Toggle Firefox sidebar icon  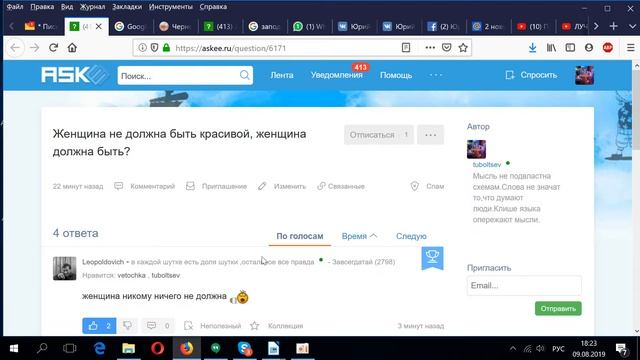570,48
